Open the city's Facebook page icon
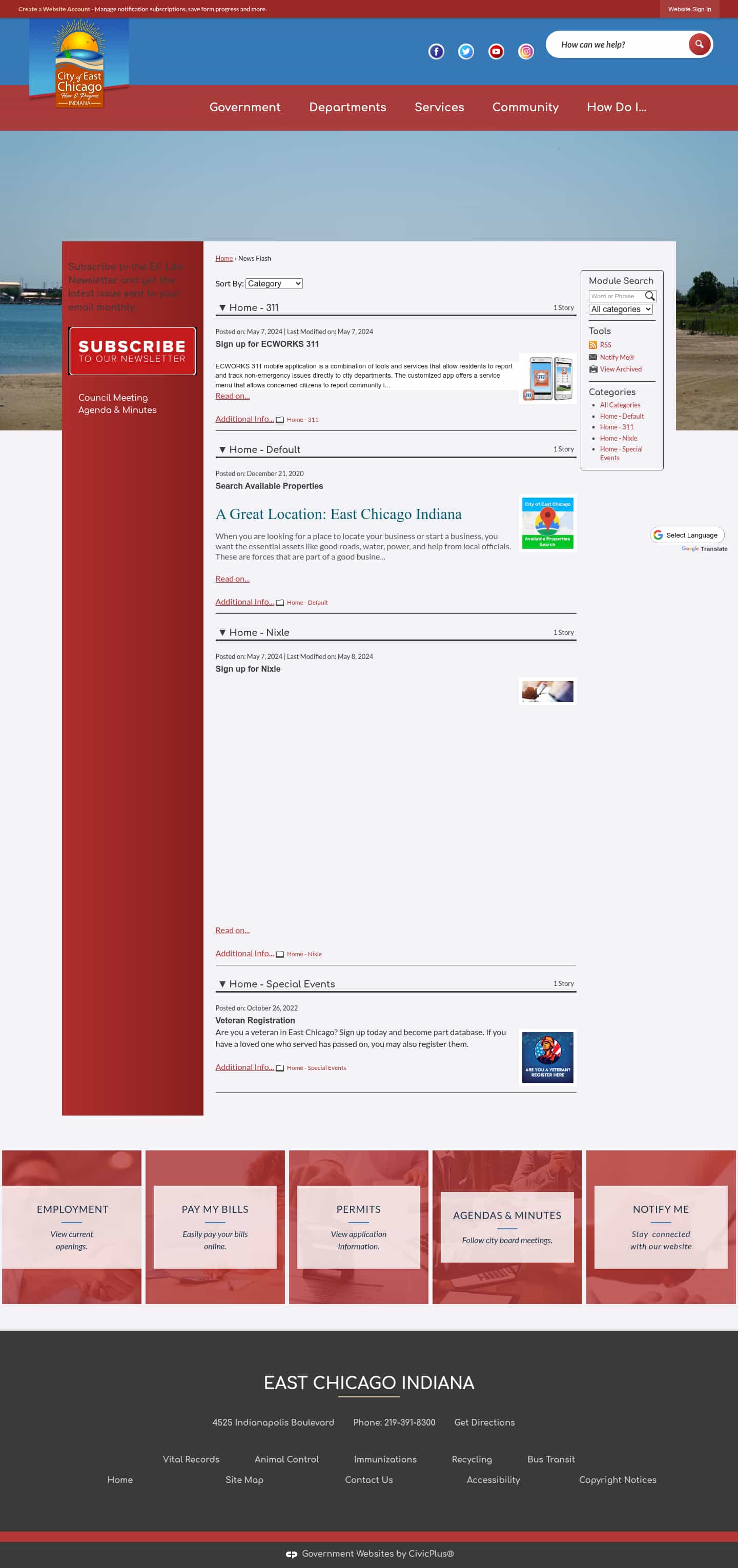738x1568 pixels. coord(436,52)
